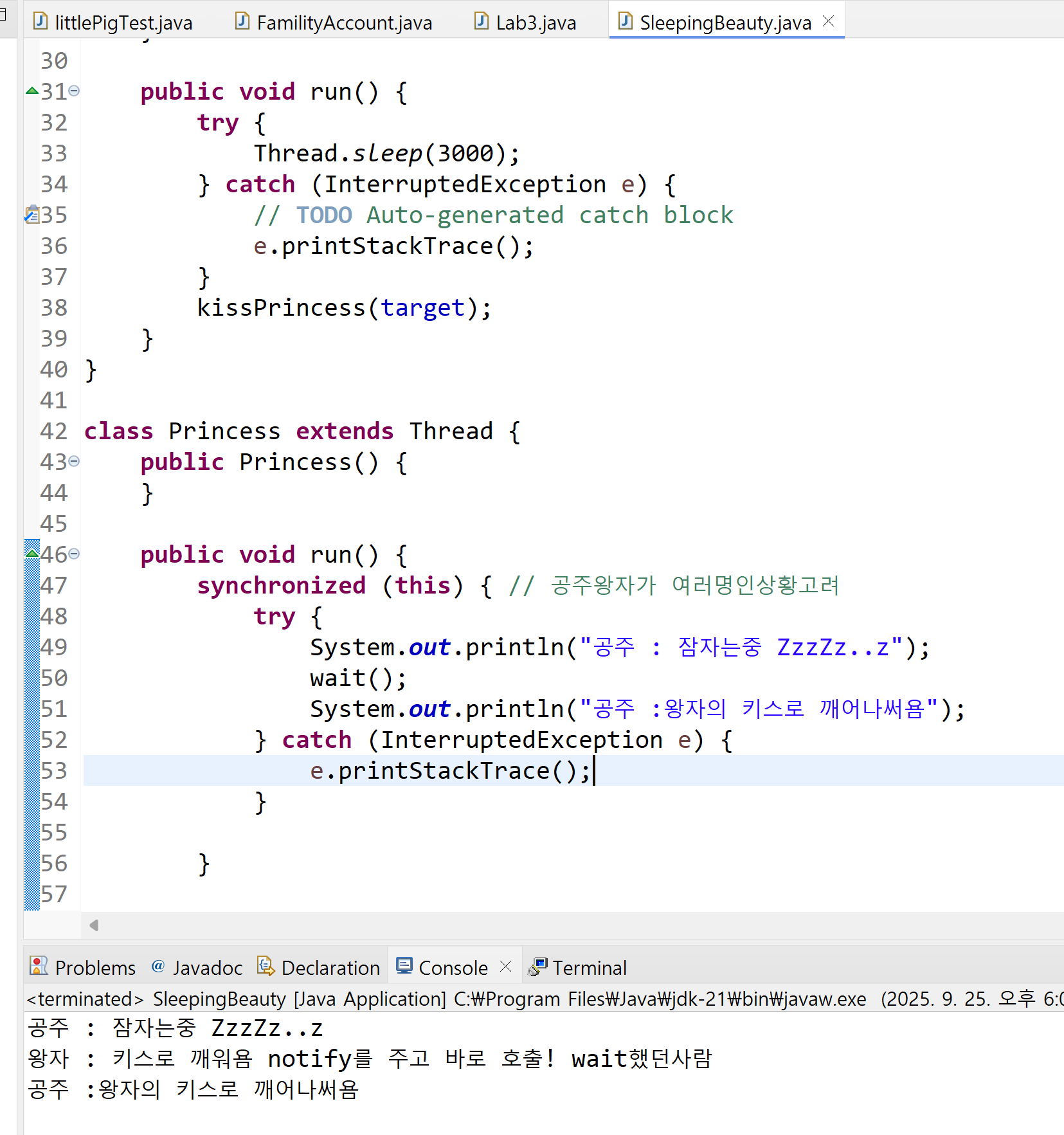Collapse the run() method at line 46
Image resolution: width=1064 pixels, height=1135 pixels.
74,554
